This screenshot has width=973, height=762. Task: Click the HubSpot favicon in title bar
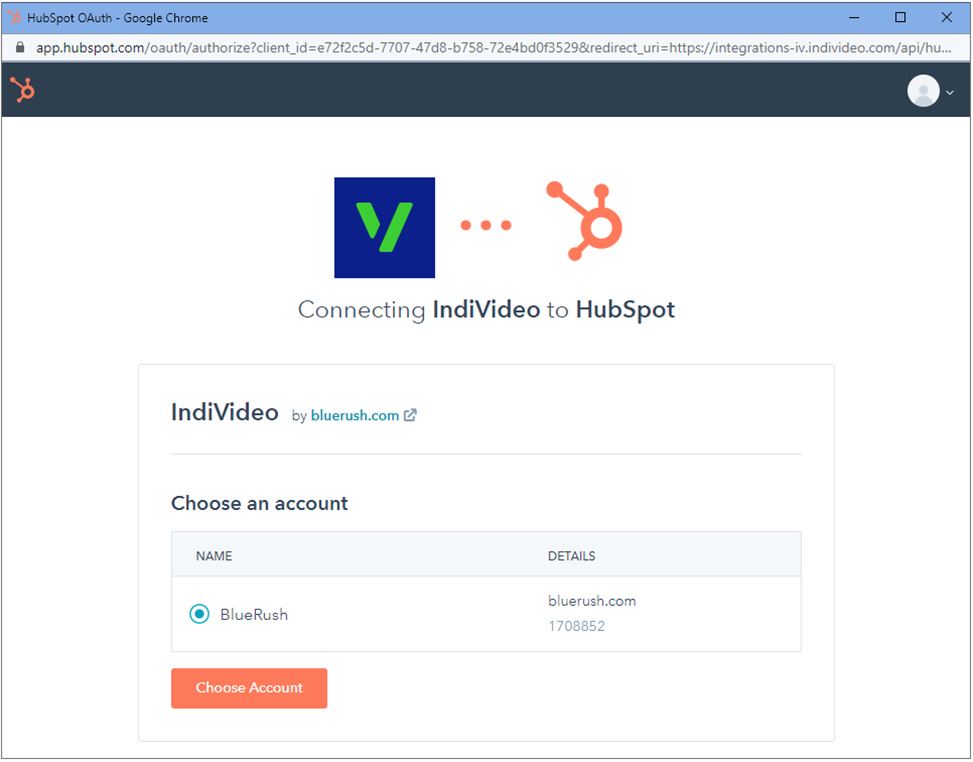click(x=14, y=17)
